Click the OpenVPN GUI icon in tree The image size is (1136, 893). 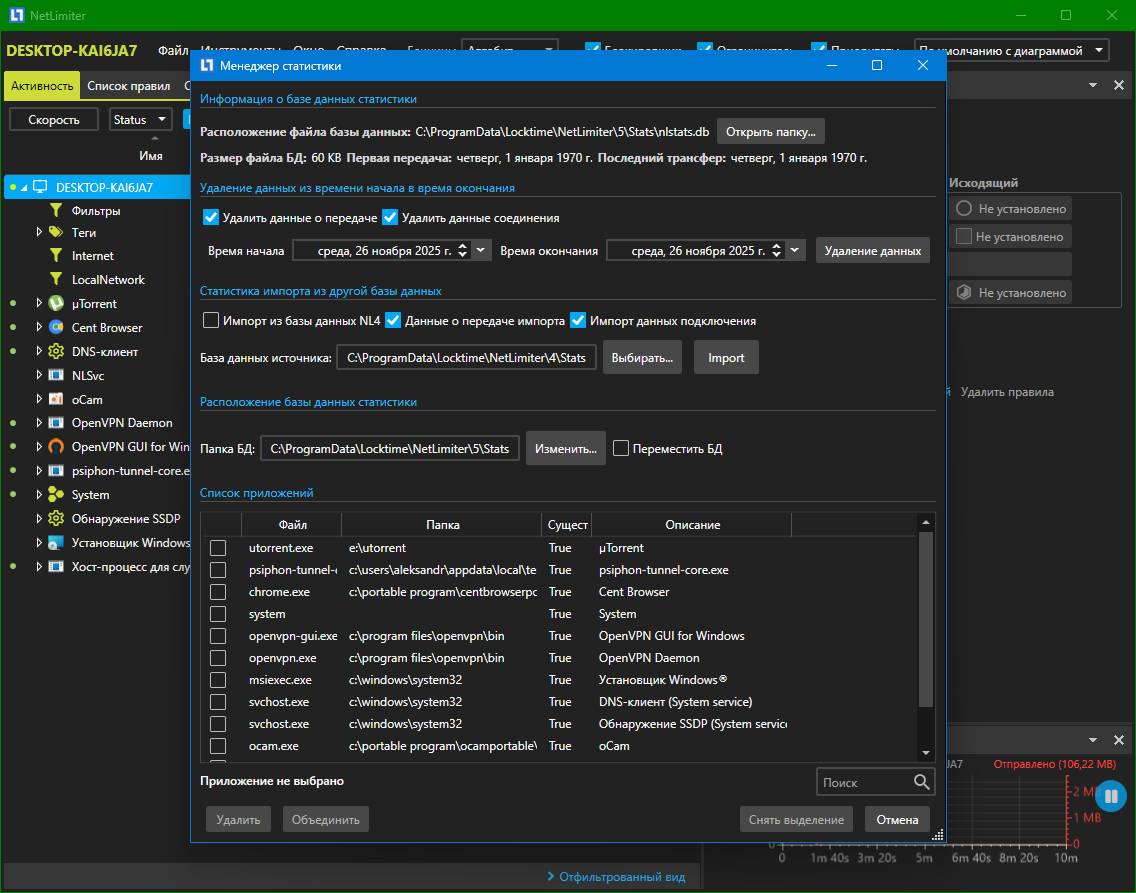pyautogui.click(x=56, y=447)
